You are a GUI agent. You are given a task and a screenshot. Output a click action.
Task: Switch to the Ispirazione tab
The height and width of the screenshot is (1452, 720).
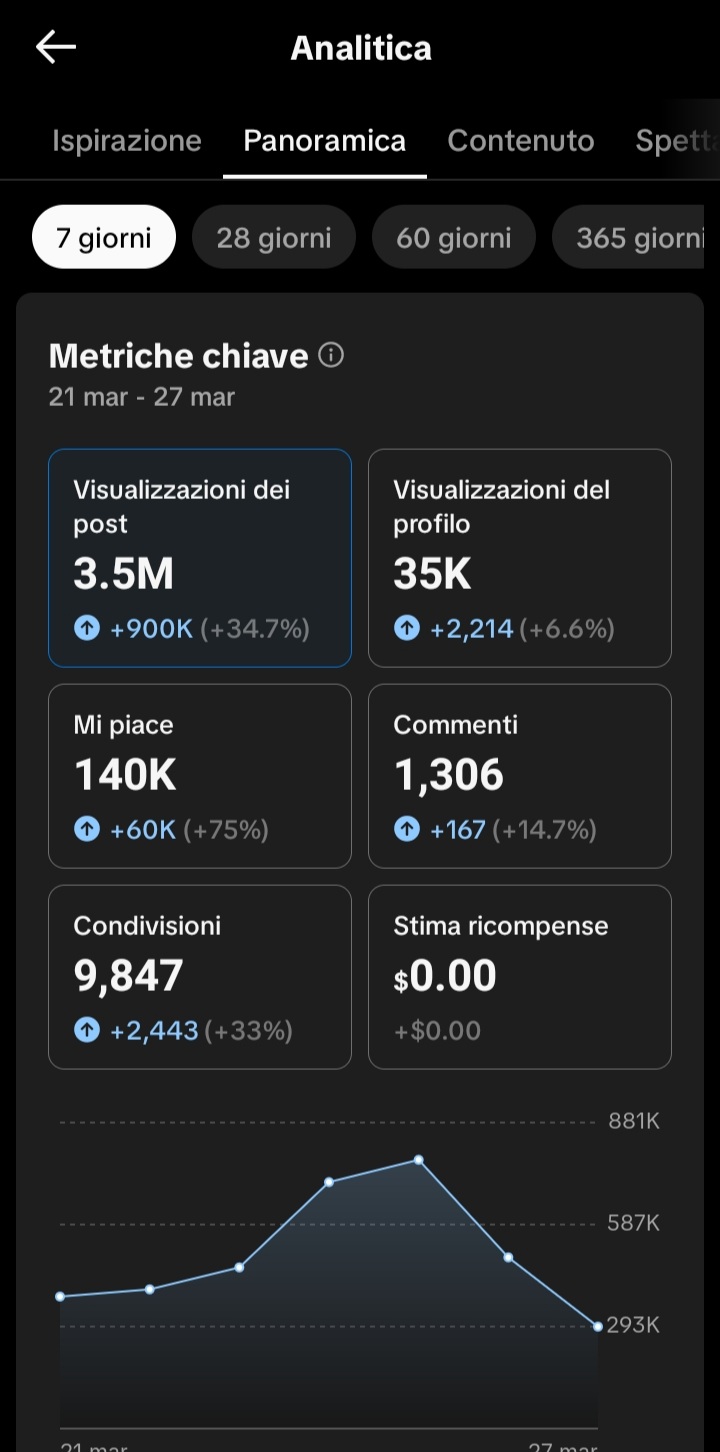tap(127, 141)
